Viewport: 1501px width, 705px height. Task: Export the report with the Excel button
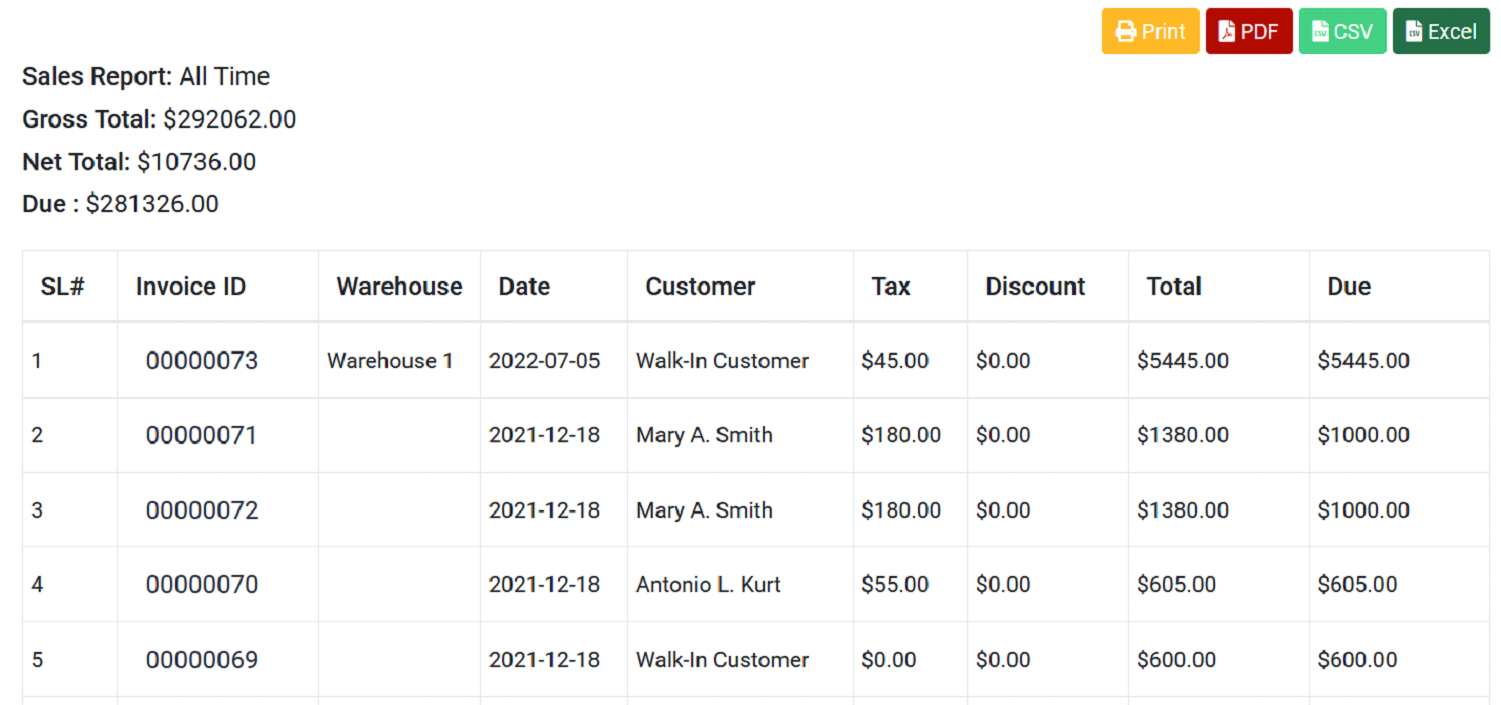click(1441, 32)
